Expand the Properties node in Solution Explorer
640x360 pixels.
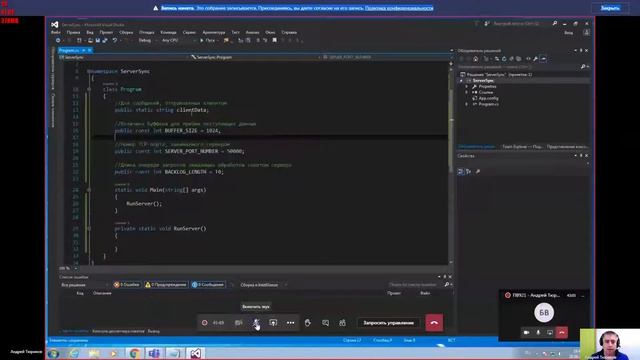[467, 87]
